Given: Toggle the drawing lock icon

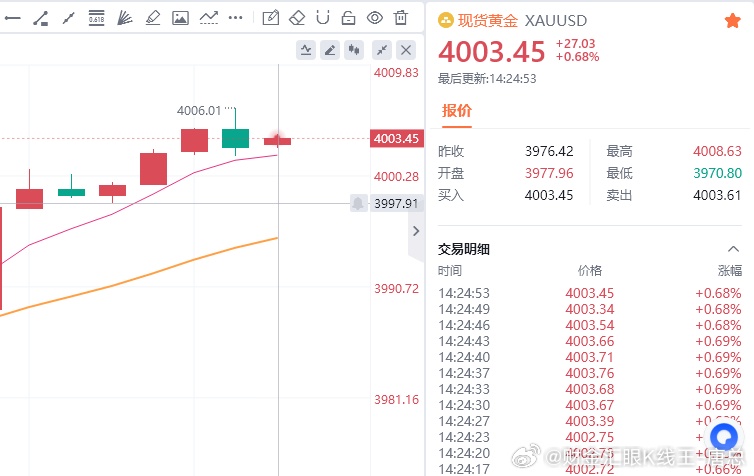Looking at the screenshot, I should coord(349,18).
